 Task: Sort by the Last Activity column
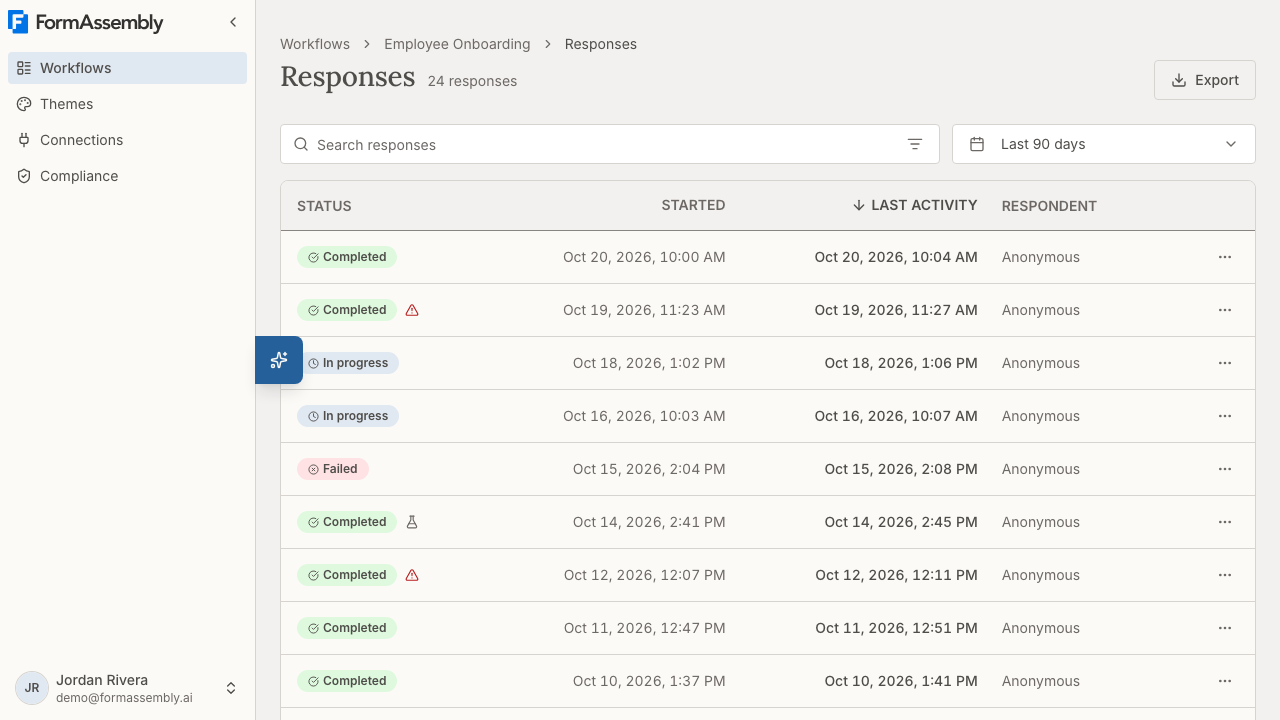point(914,205)
